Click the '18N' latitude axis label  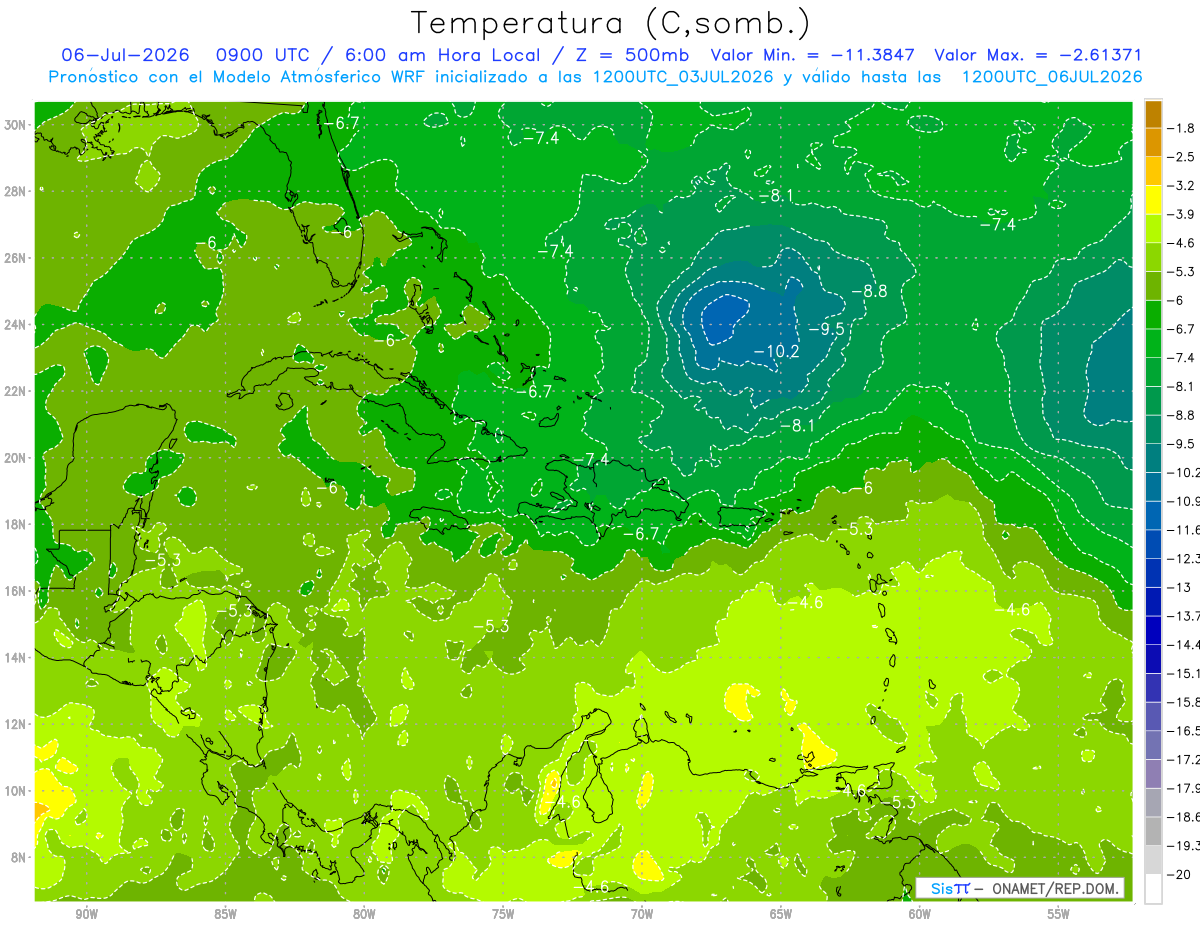coord(17,525)
